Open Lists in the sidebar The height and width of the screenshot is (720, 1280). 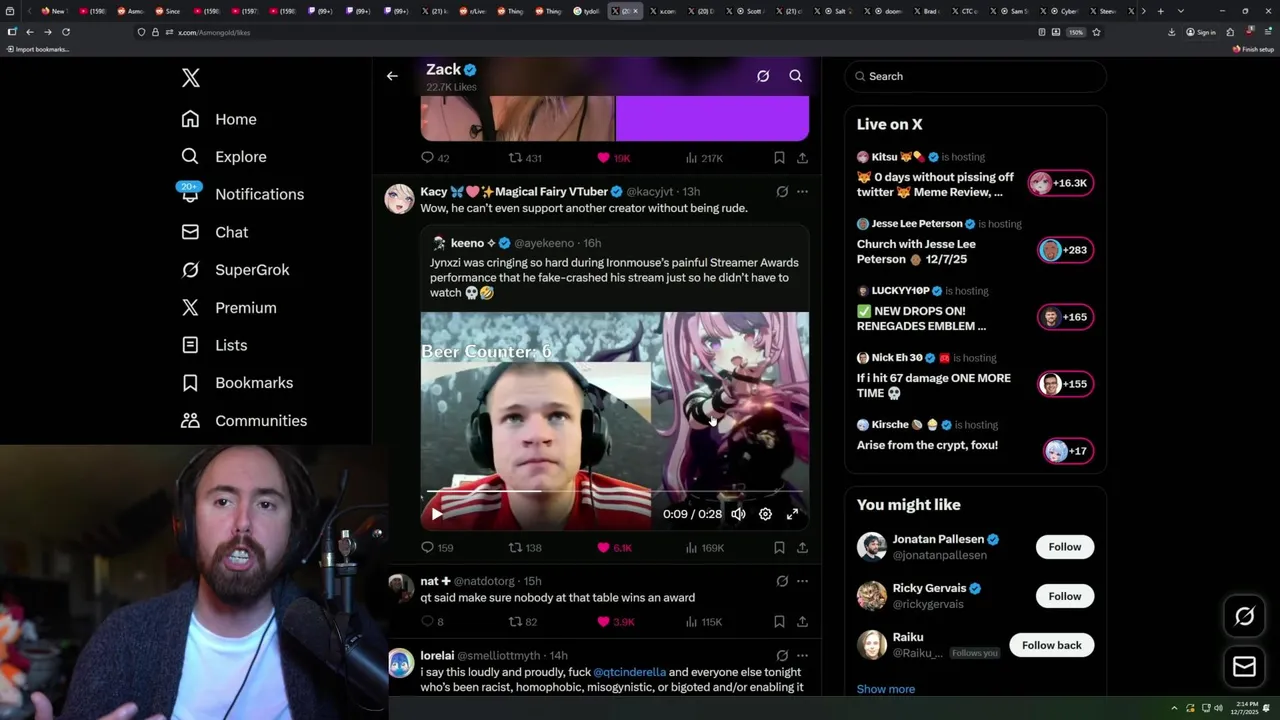tap(214, 345)
